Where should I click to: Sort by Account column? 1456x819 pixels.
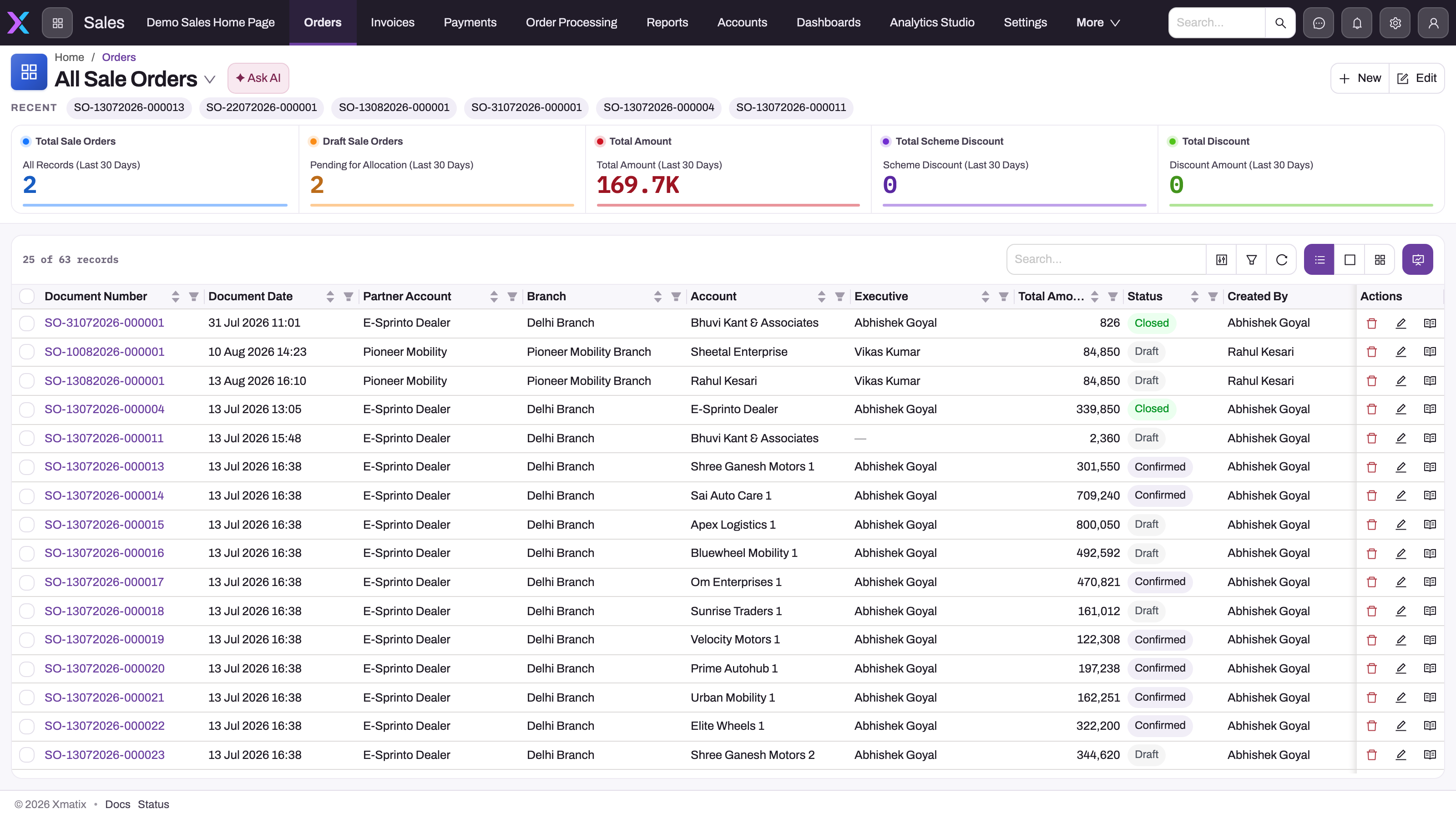[x=821, y=296]
